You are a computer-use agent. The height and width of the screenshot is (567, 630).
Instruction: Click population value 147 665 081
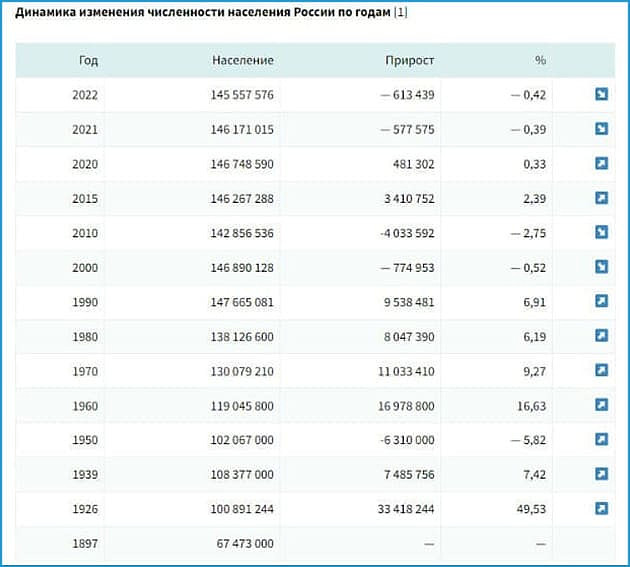pos(242,302)
